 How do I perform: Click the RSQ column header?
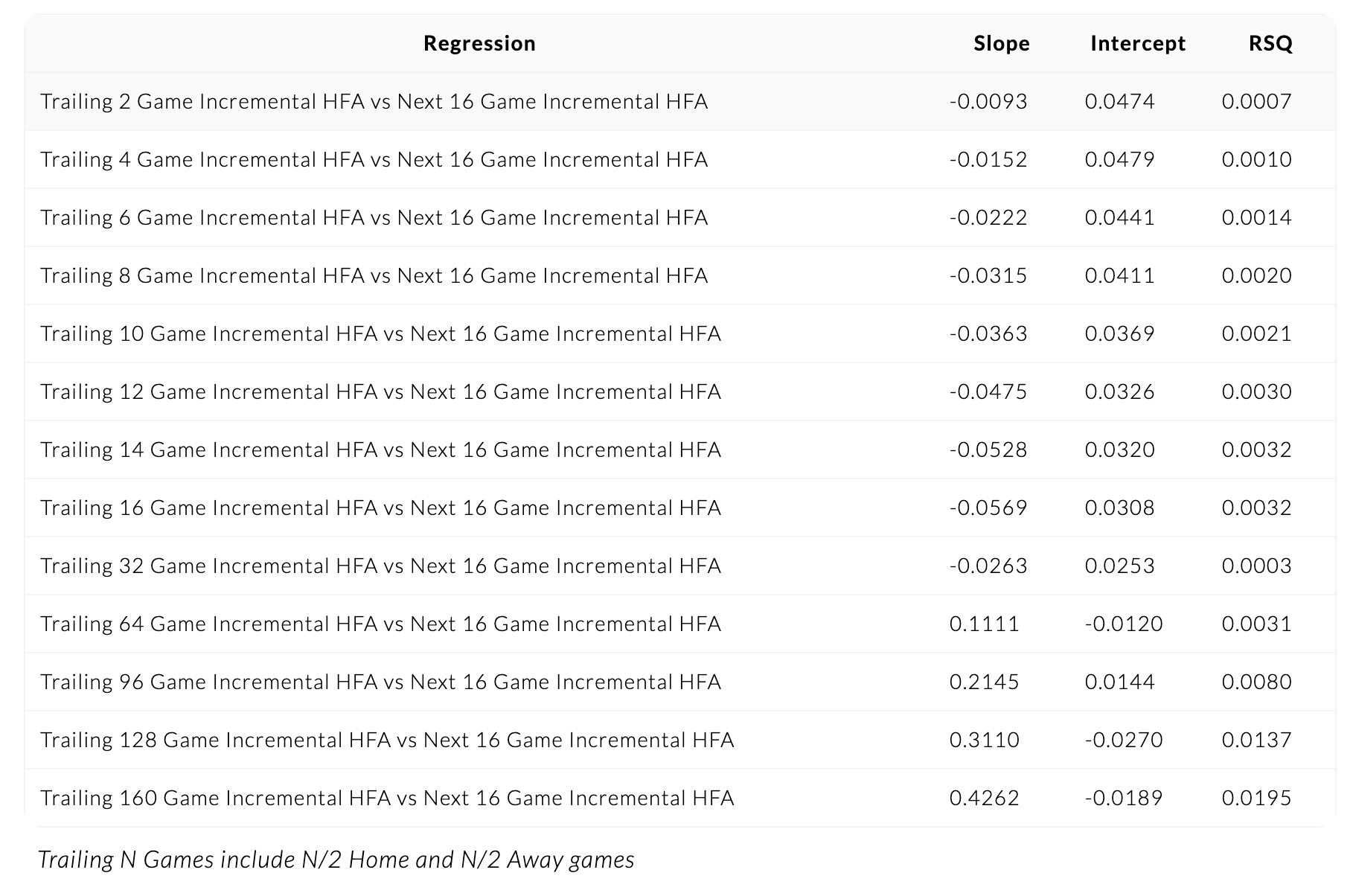point(1270,43)
